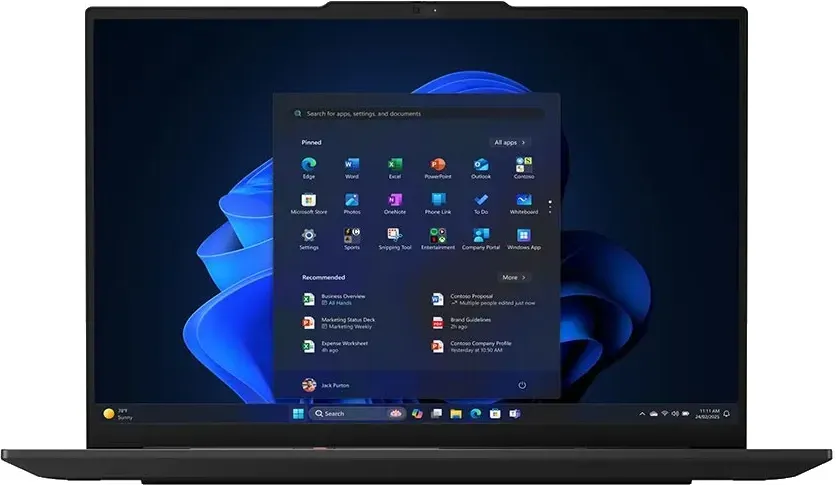This screenshot has height=485, width=840.
Task: Open the To Do app
Action: tap(481, 204)
